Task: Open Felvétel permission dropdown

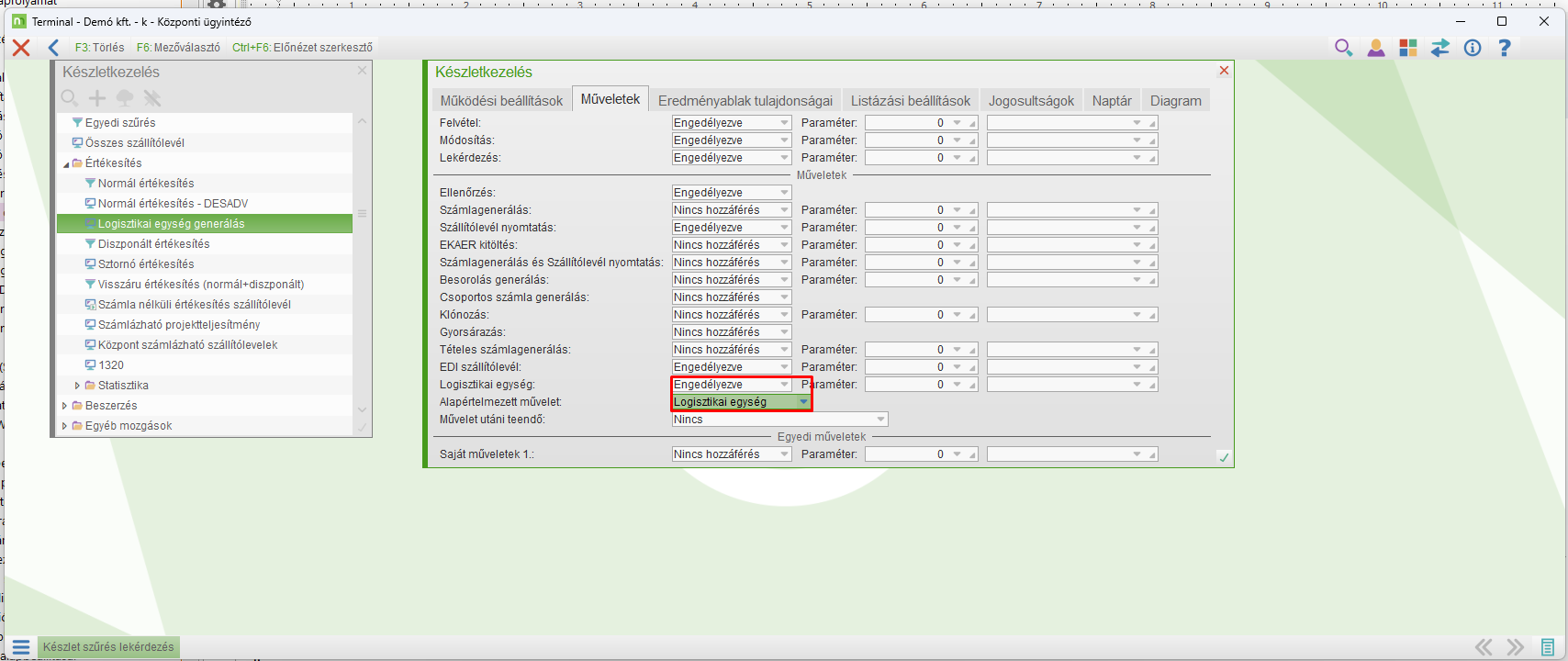Action: point(732,123)
